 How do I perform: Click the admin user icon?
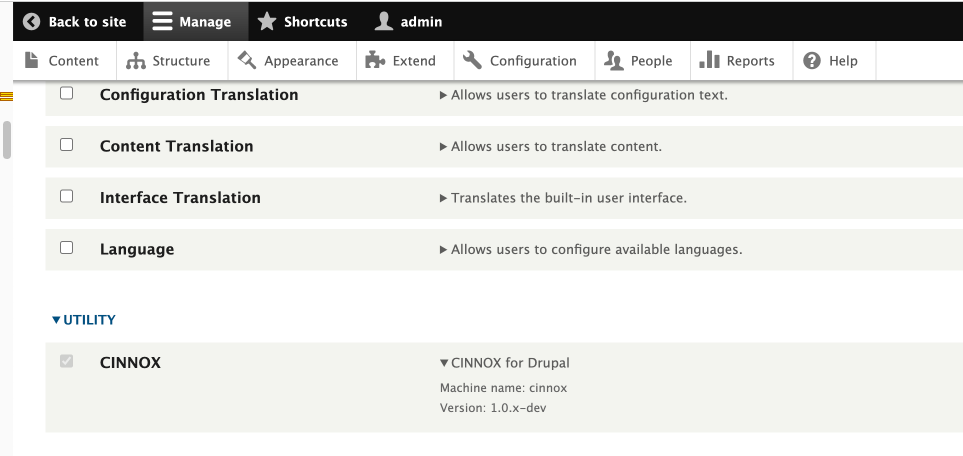click(383, 21)
